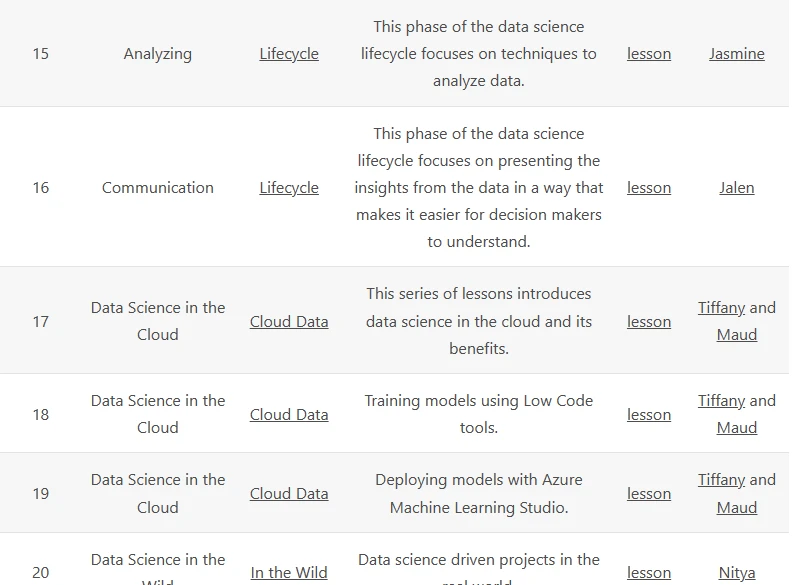
Task: Open the lesson link for Communication
Action: (649, 188)
